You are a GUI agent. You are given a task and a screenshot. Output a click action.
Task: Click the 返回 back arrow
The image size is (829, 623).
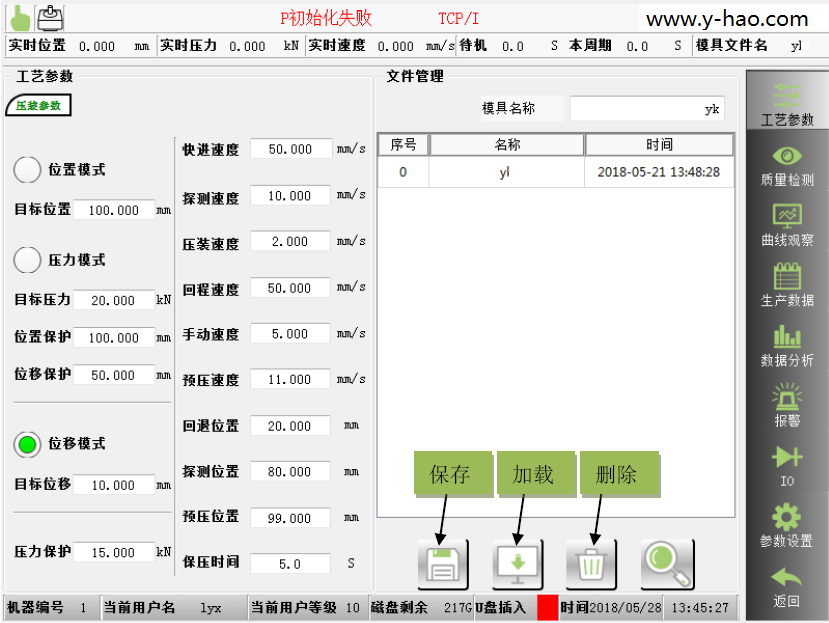coord(787,587)
